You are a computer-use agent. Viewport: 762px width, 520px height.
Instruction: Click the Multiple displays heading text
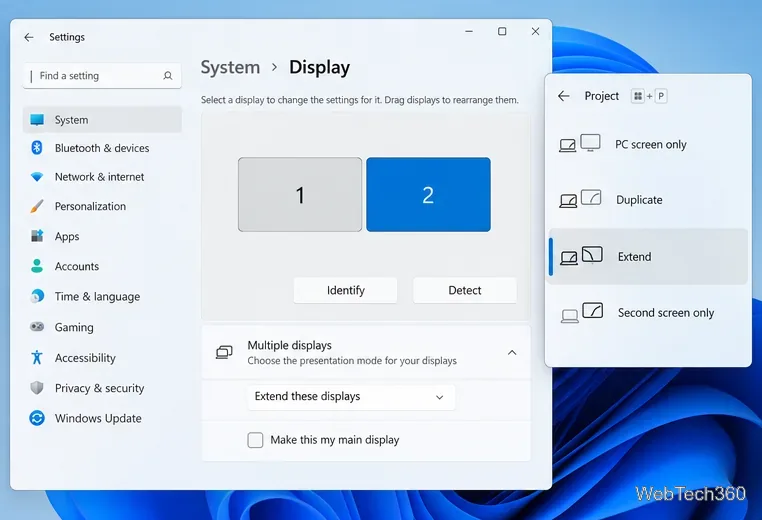coord(290,345)
